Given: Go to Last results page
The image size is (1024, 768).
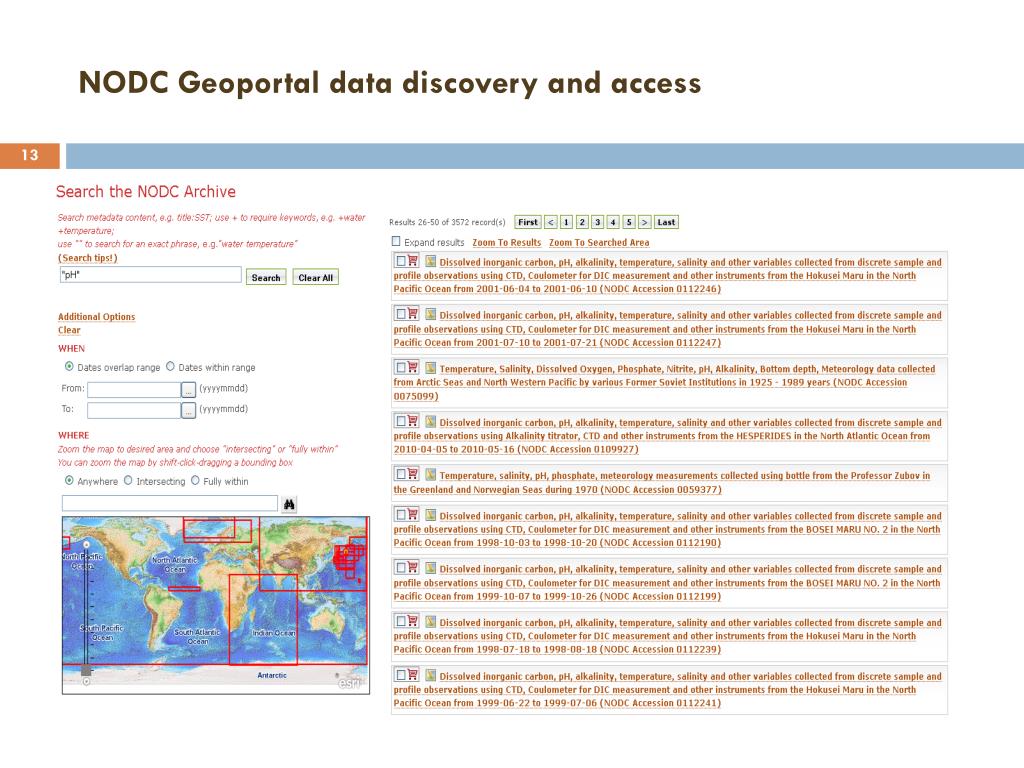Looking at the screenshot, I should point(666,222).
